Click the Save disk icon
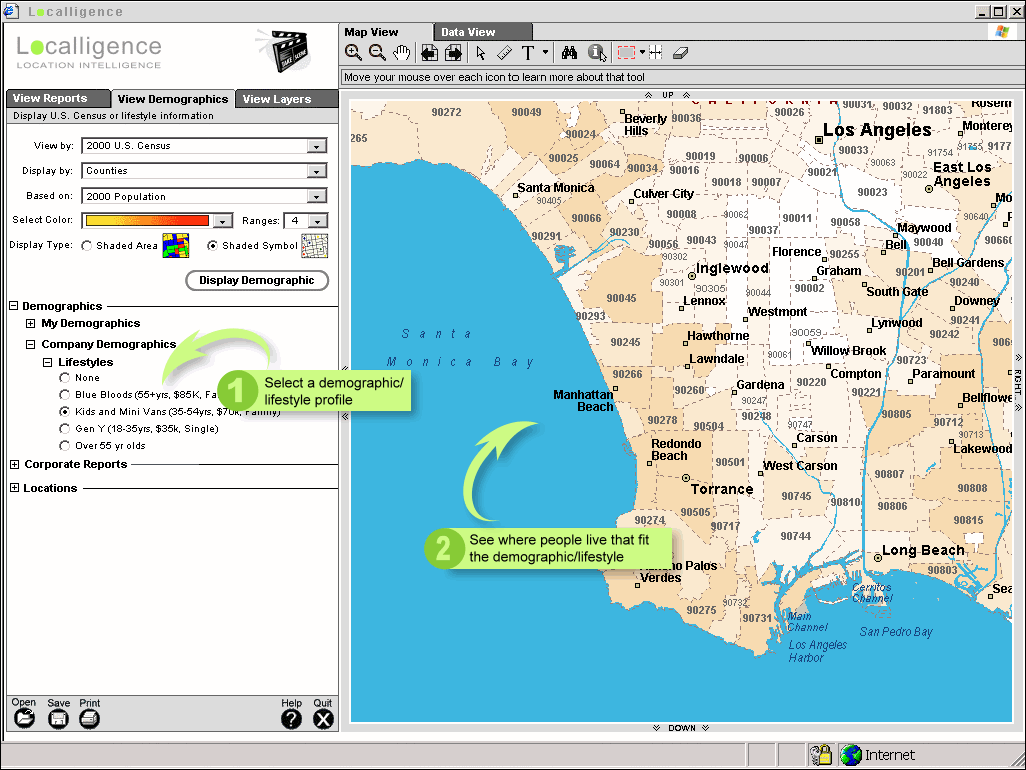The image size is (1026, 770). (58, 719)
